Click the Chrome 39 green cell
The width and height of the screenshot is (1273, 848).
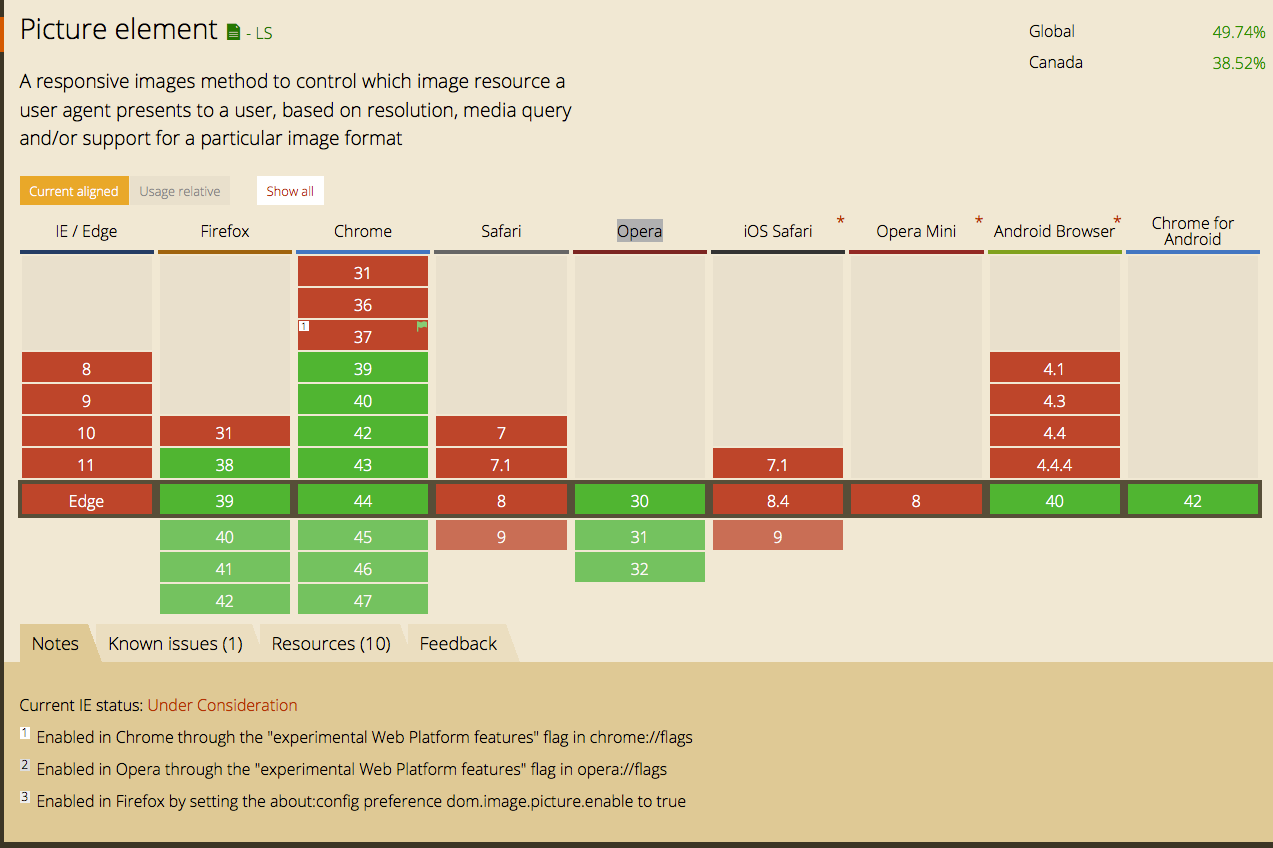click(x=363, y=368)
